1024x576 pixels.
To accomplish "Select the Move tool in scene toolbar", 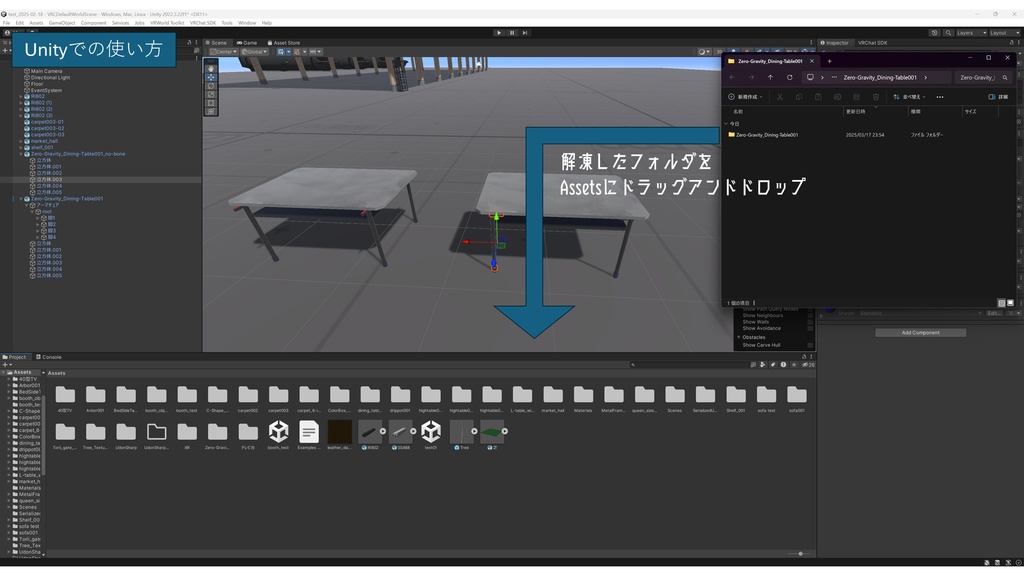I will tap(210, 76).
